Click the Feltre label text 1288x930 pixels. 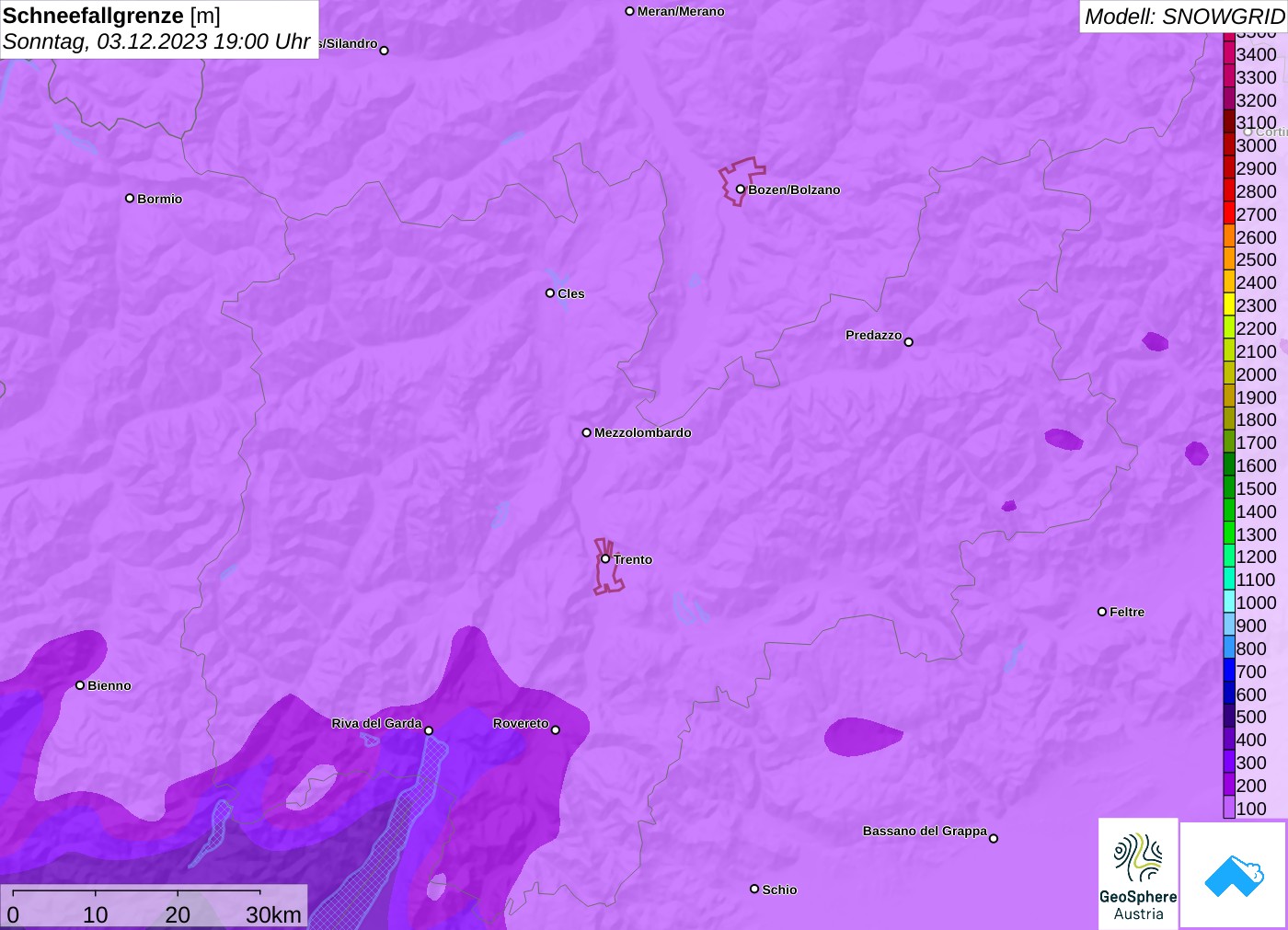1127,612
